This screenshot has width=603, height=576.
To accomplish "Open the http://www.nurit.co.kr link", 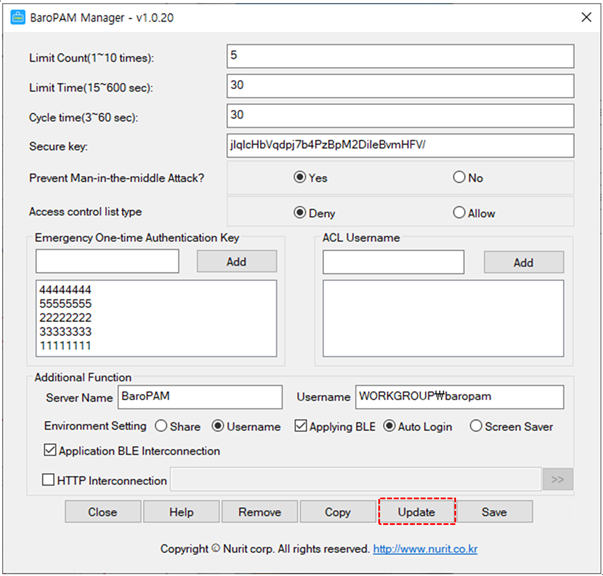I will (x=425, y=549).
